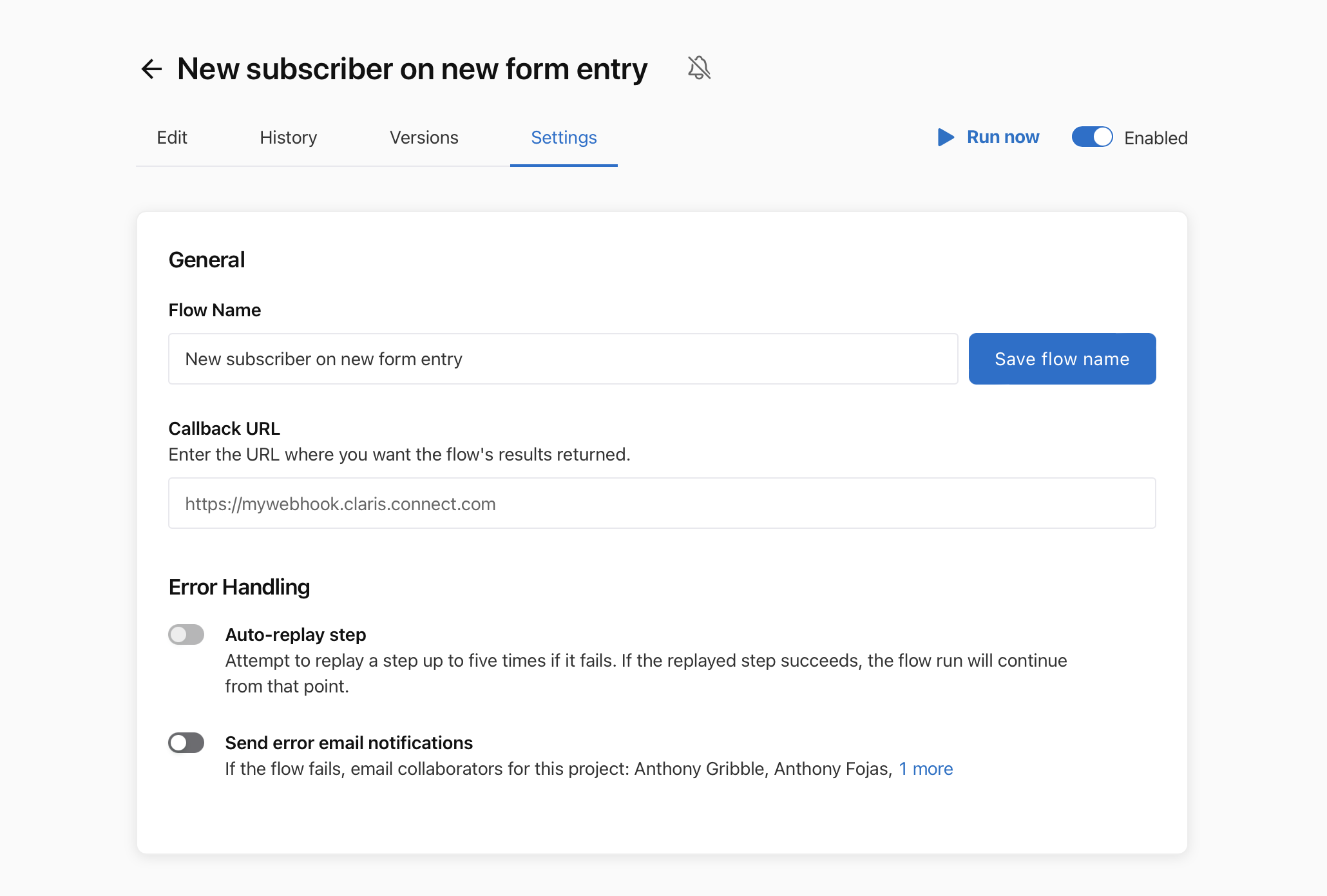Click the General section header
Viewport: 1327px width, 896px height.
click(206, 260)
